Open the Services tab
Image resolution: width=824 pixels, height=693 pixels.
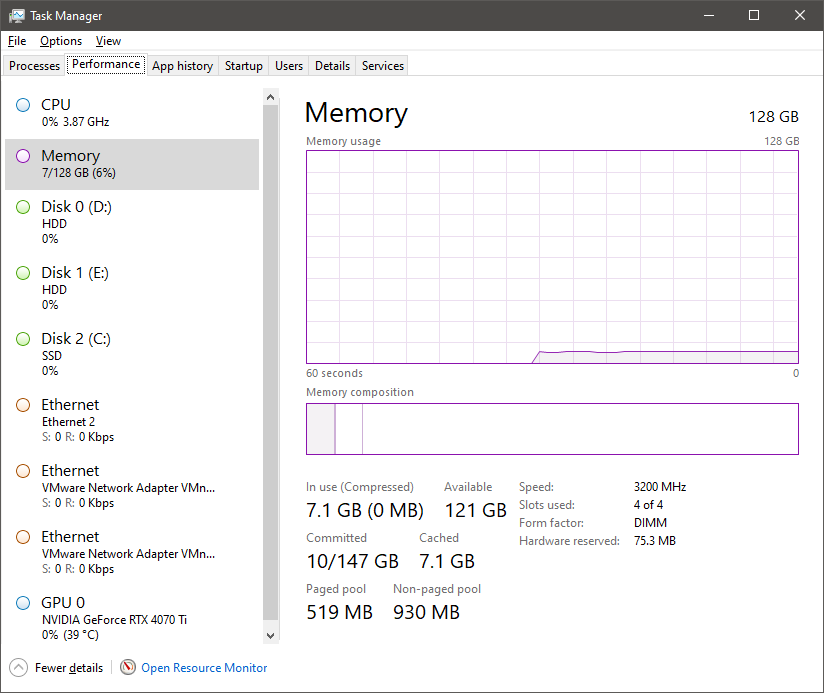pyautogui.click(x=383, y=66)
